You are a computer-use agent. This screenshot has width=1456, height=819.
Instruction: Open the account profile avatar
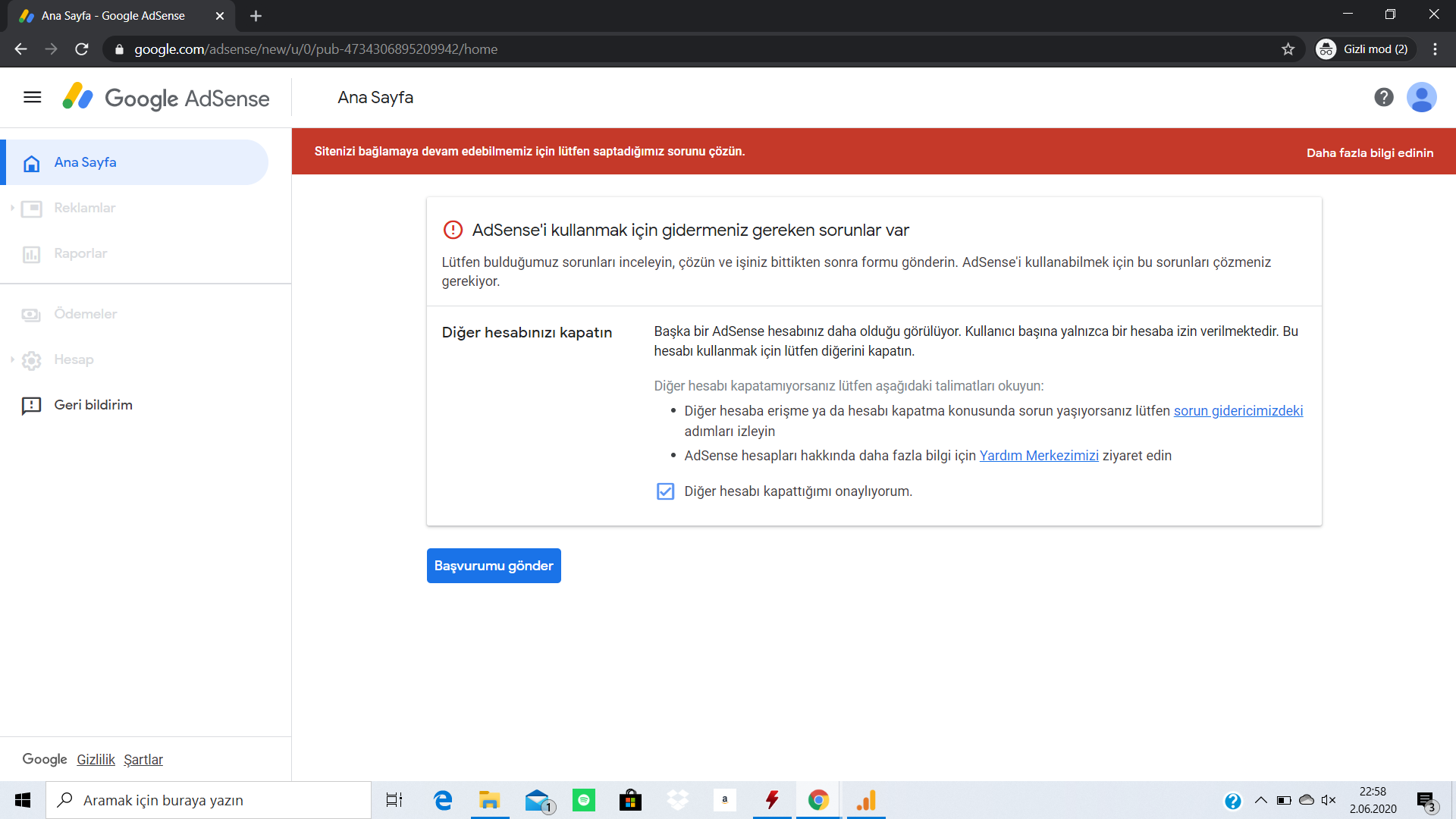(1421, 97)
